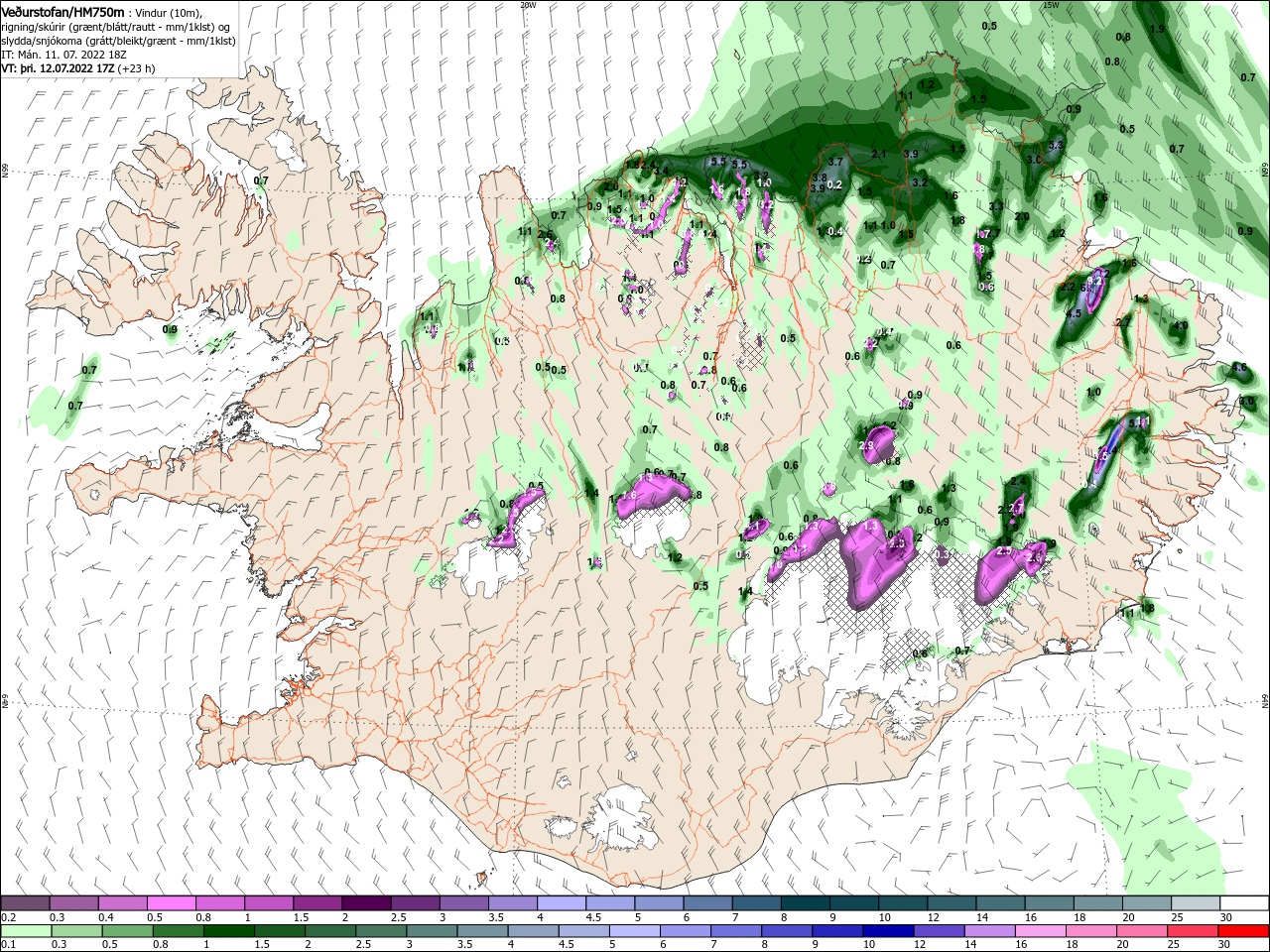Click the '1.9' precipitation value on map
1270x952 pixels.
[x=1157, y=30]
